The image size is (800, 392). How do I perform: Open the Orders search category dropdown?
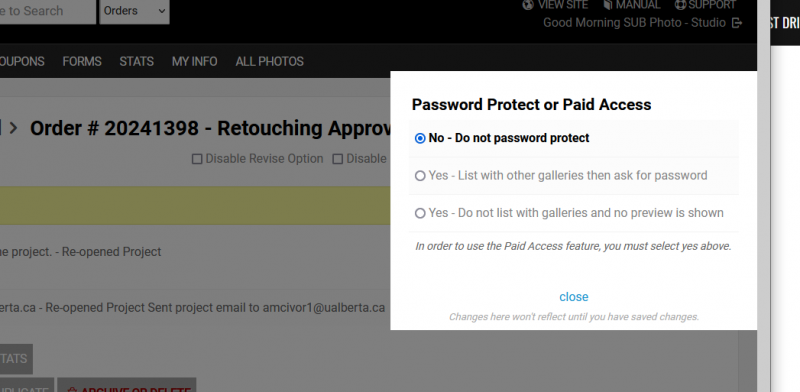click(x=135, y=11)
